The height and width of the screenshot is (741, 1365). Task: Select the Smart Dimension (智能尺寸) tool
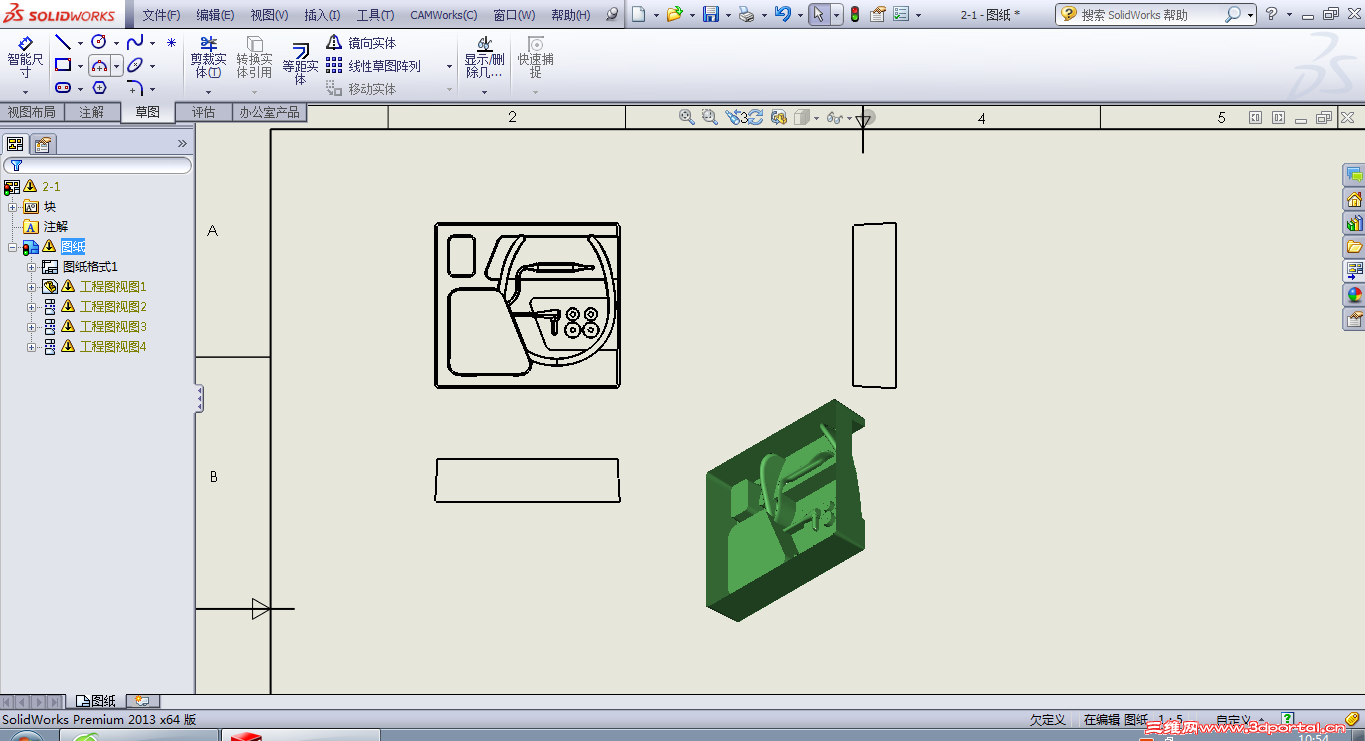[25, 59]
